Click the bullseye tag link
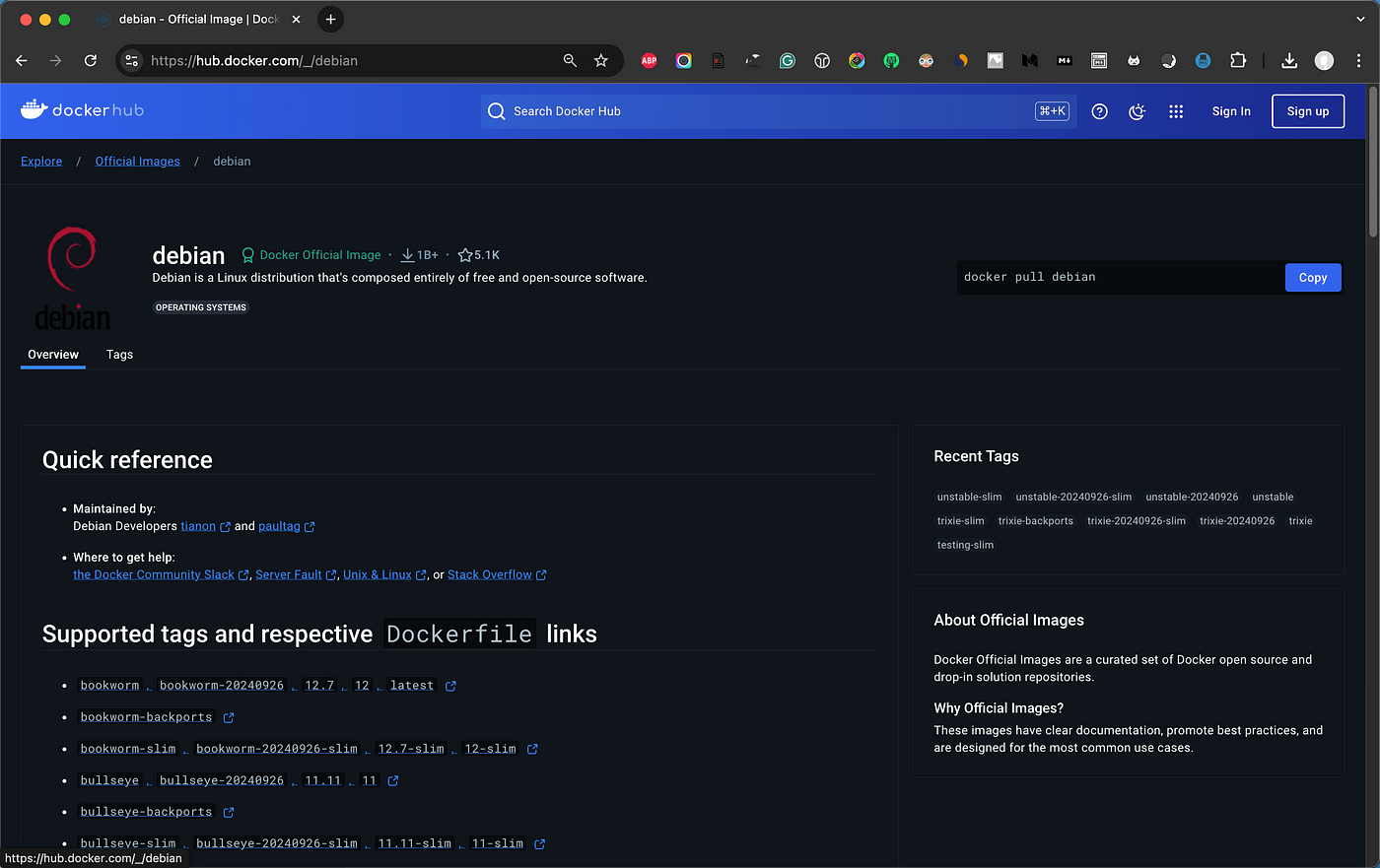The width and height of the screenshot is (1380, 868). (109, 780)
